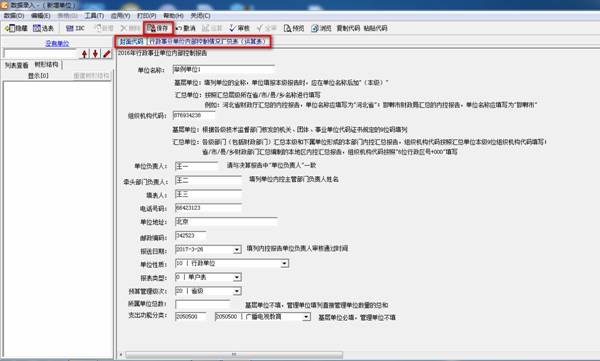Open the 工具(T) menu
The width and height of the screenshot is (600, 361).
click(94, 16)
